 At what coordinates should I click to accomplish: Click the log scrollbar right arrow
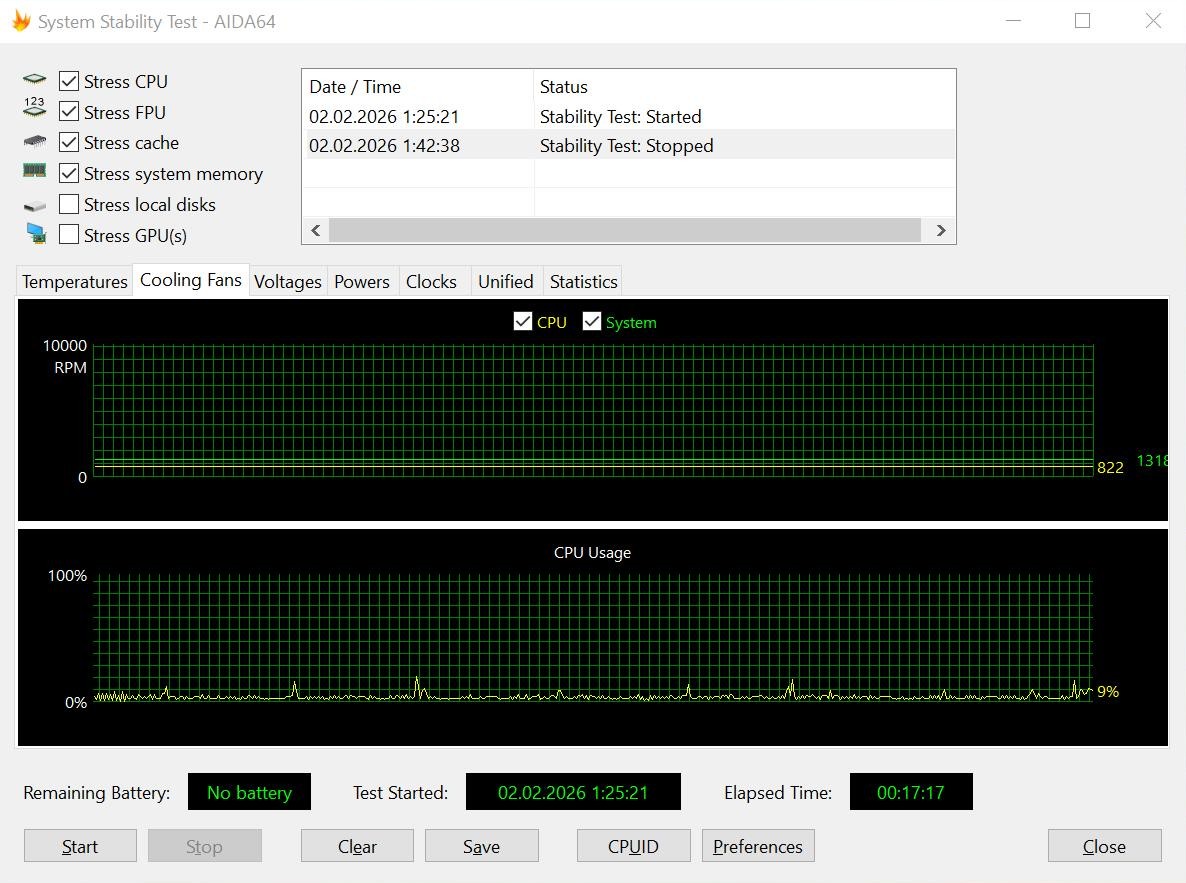941,231
